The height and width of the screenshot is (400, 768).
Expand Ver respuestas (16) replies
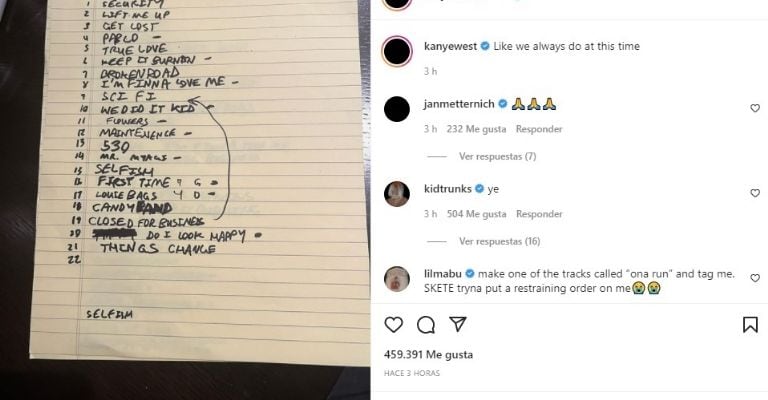pyautogui.click(x=500, y=241)
